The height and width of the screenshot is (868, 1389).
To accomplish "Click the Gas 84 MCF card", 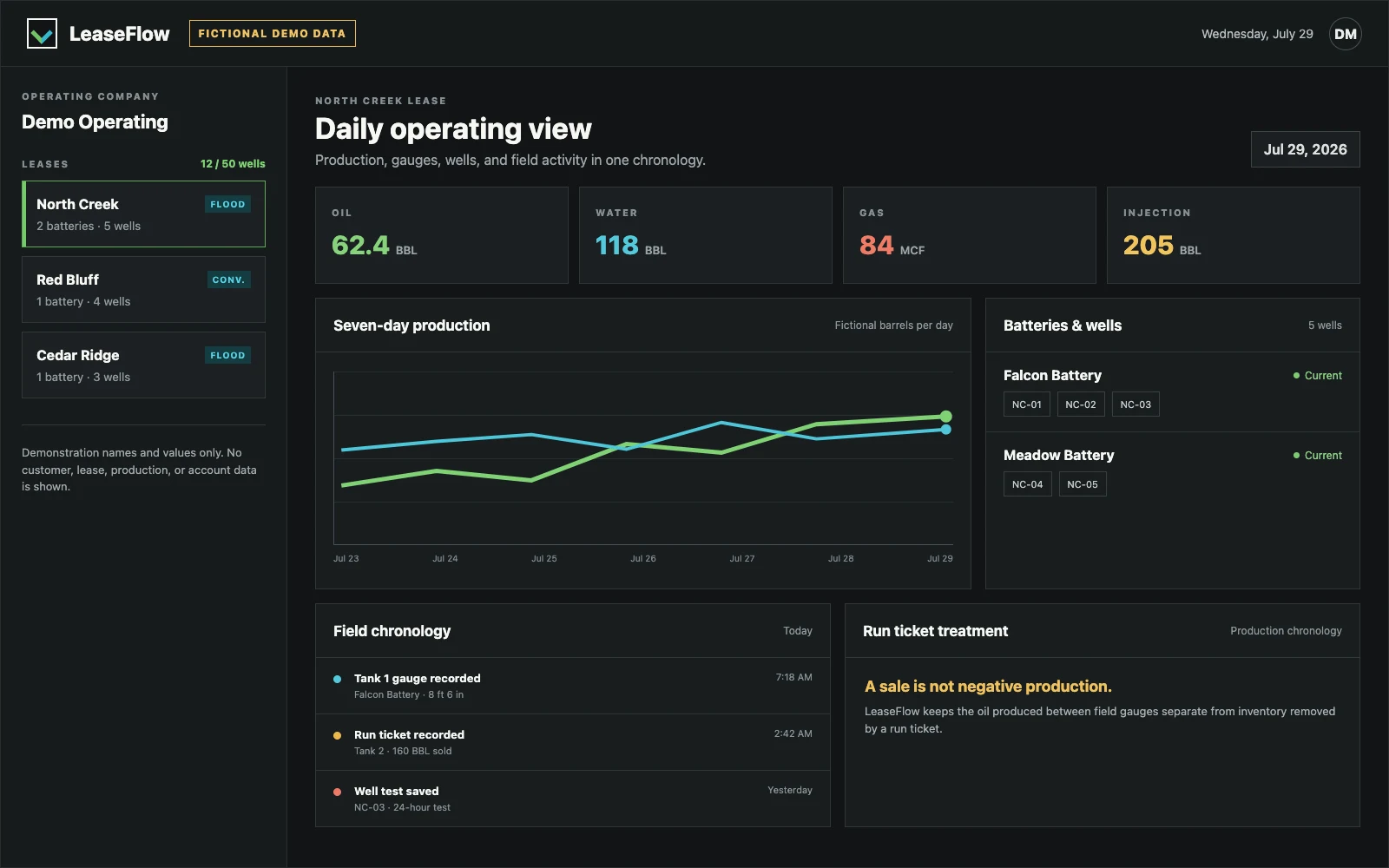I will [x=970, y=235].
